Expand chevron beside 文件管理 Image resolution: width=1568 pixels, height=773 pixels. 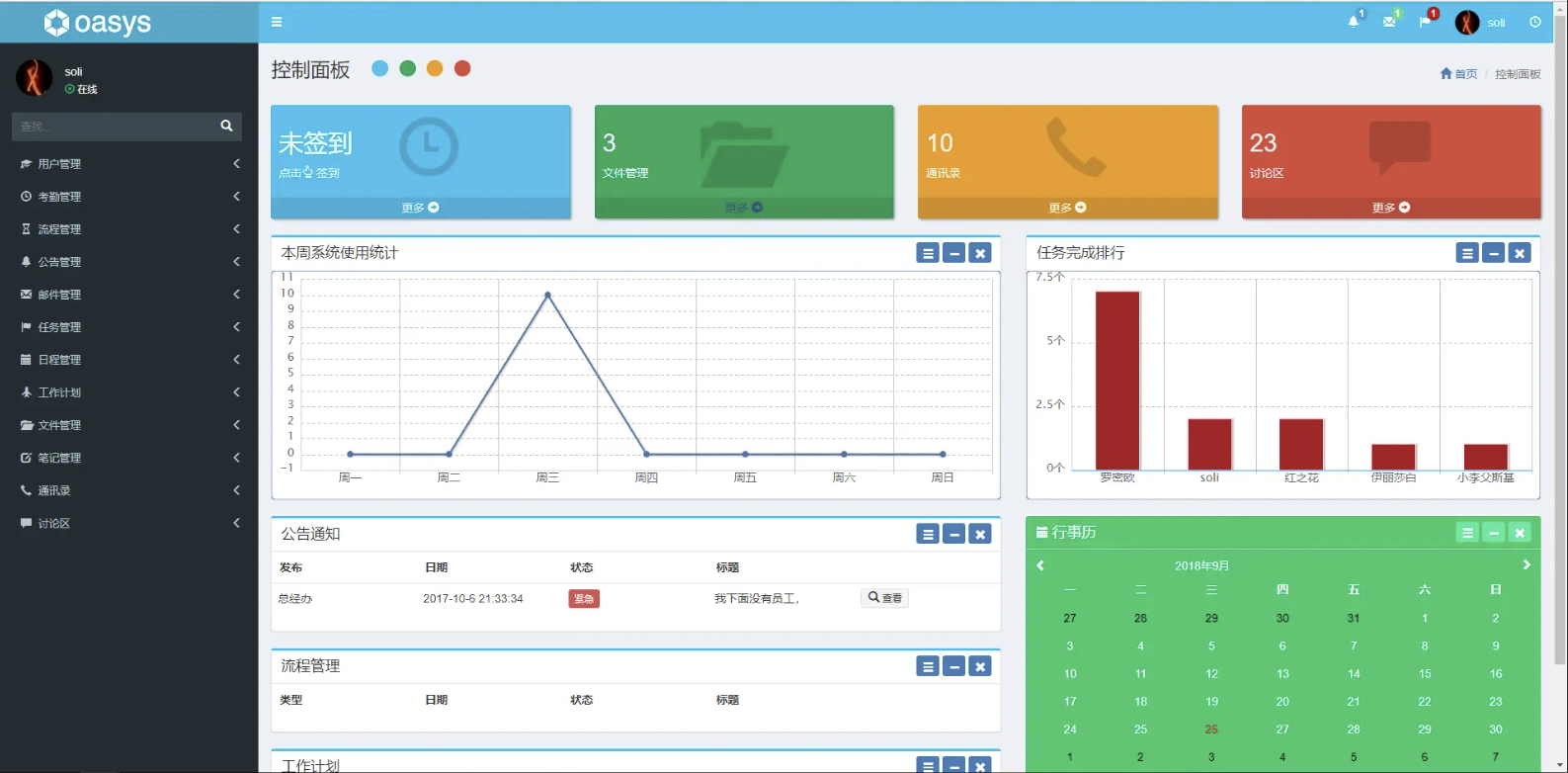pos(236,425)
